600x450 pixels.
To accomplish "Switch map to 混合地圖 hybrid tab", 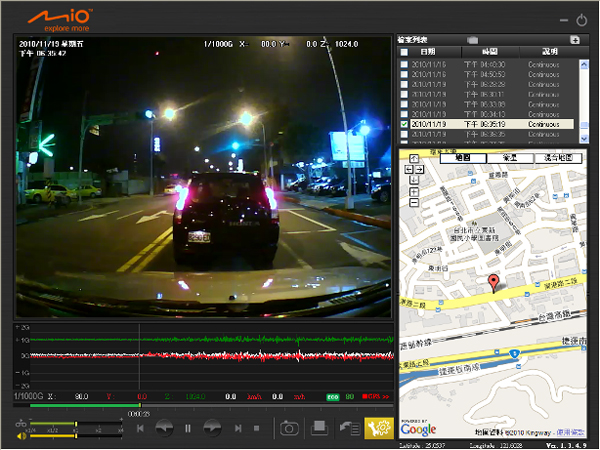I will click(557, 158).
